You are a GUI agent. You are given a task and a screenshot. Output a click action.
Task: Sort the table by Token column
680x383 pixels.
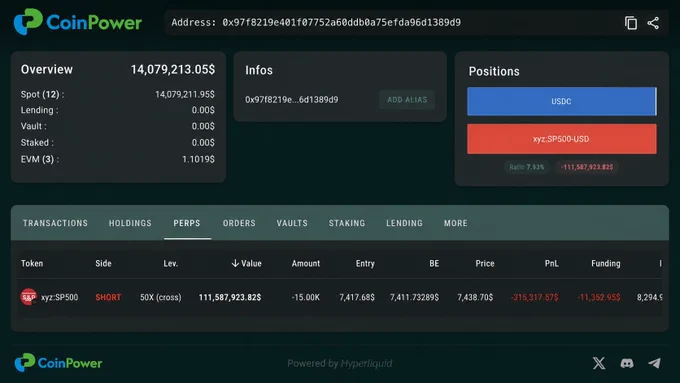[32, 263]
